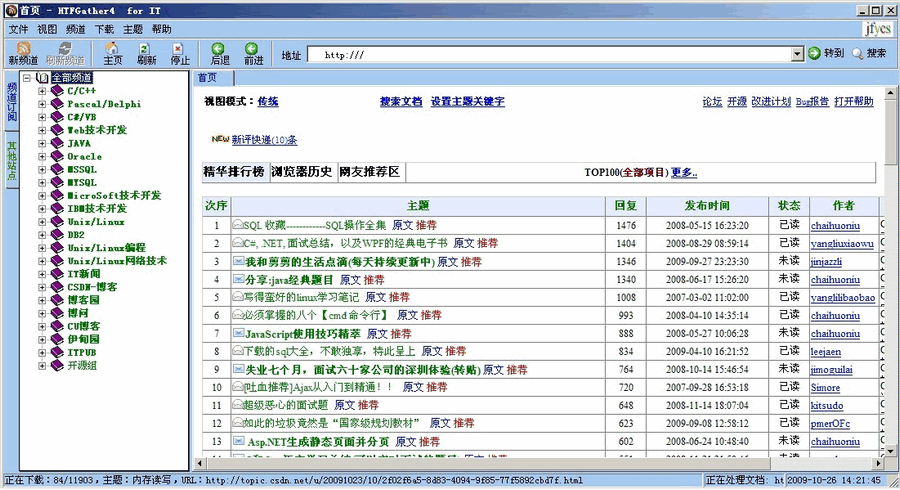Open the 搜索文档 link
This screenshot has width=900, height=490.
coord(401,102)
